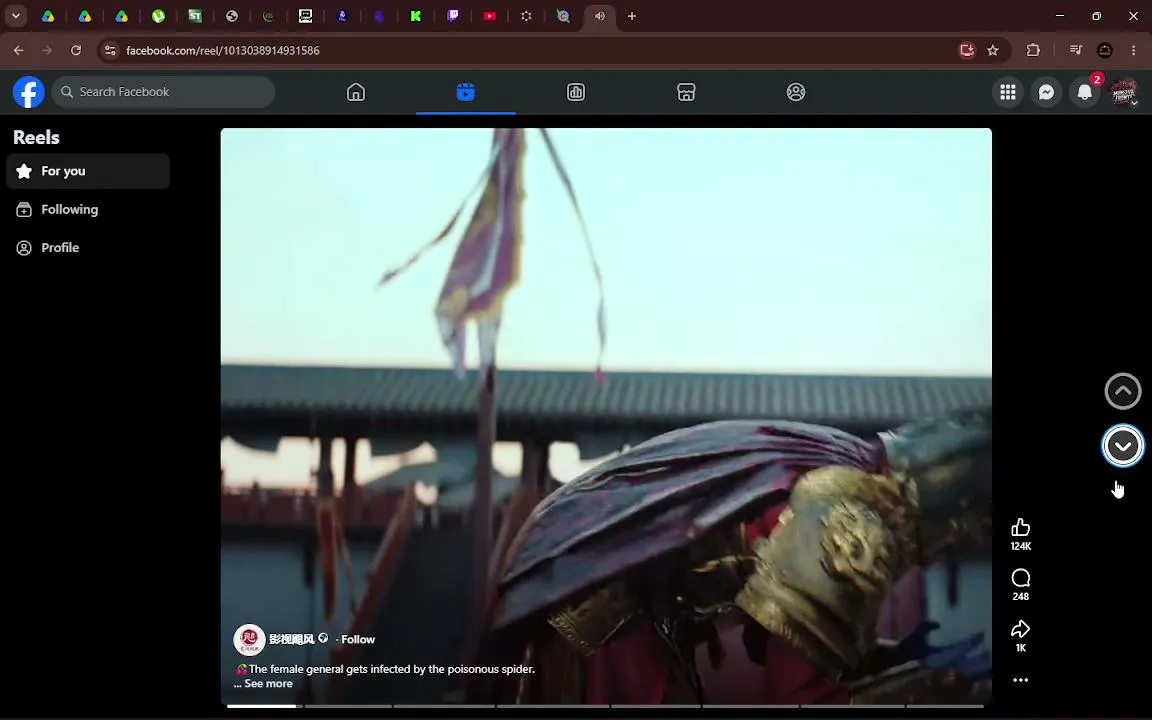The image size is (1152, 720).
Task: Share the reel with the arrow icon
Action: [x=1020, y=629]
